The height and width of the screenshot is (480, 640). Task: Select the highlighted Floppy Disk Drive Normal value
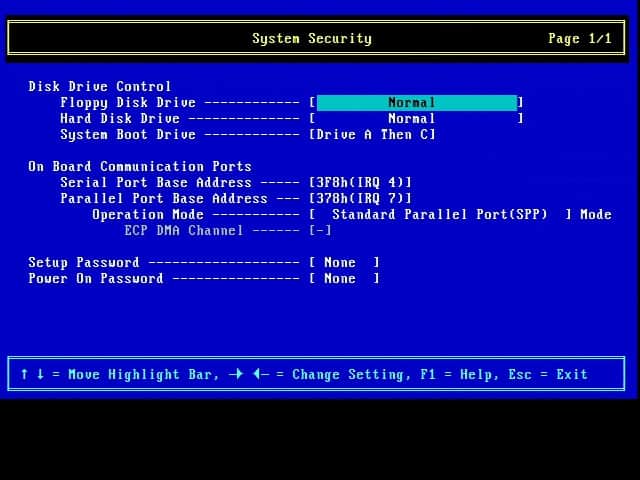(417, 102)
